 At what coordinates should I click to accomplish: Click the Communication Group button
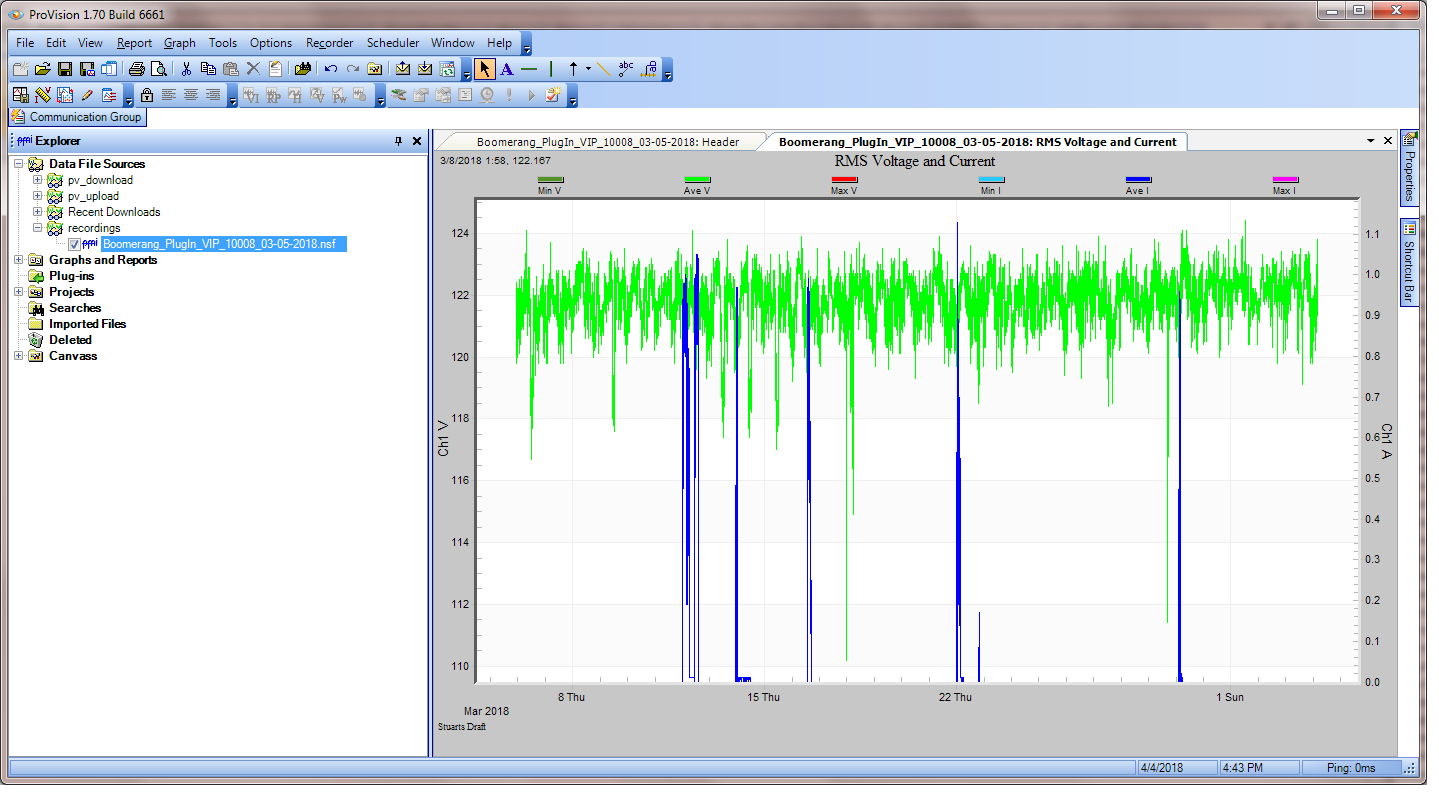(76, 117)
